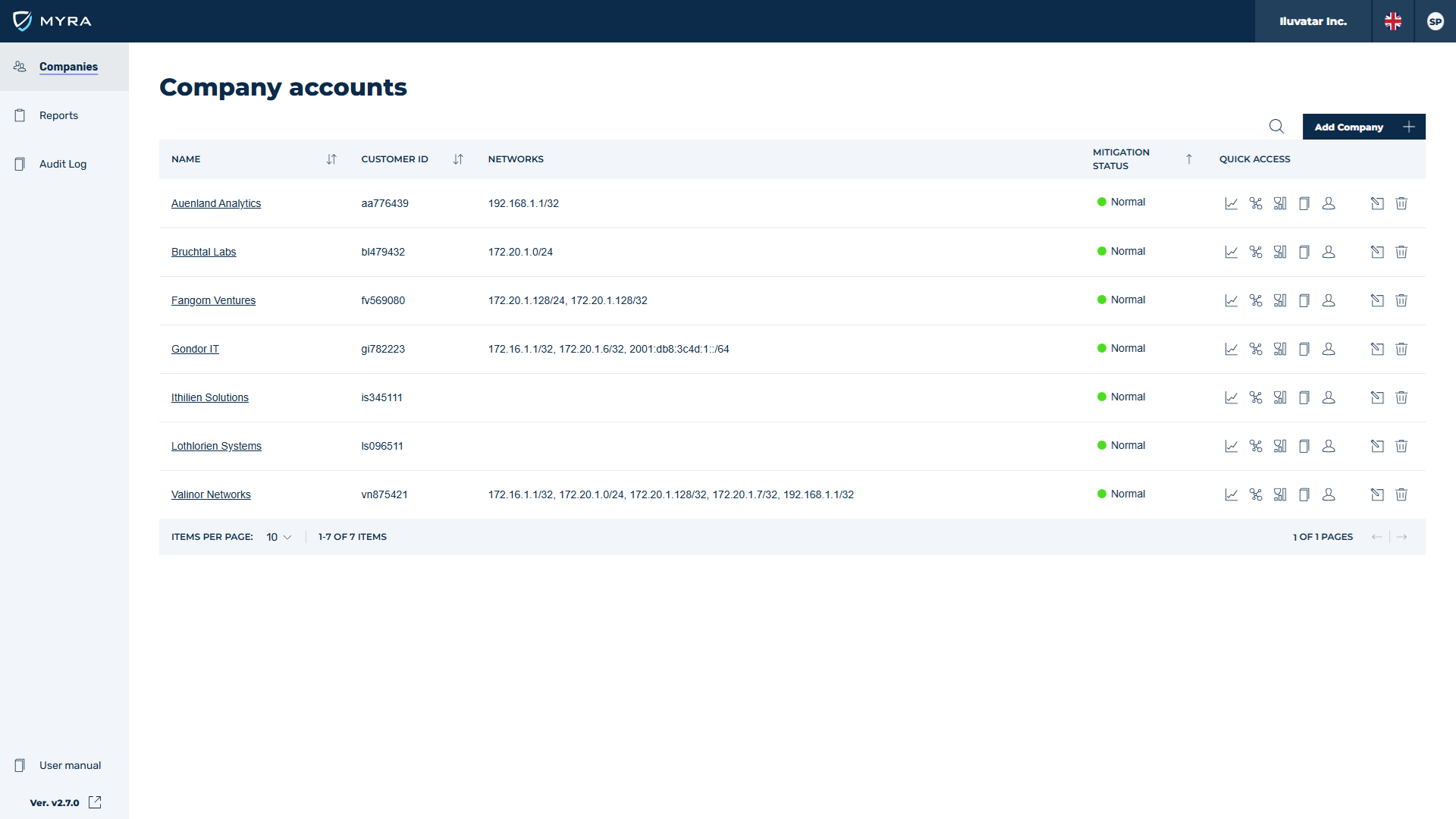Open shield mitigation stats for Fangorn Ventures
This screenshot has width=1456, height=819.
pyautogui.click(x=1280, y=300)
